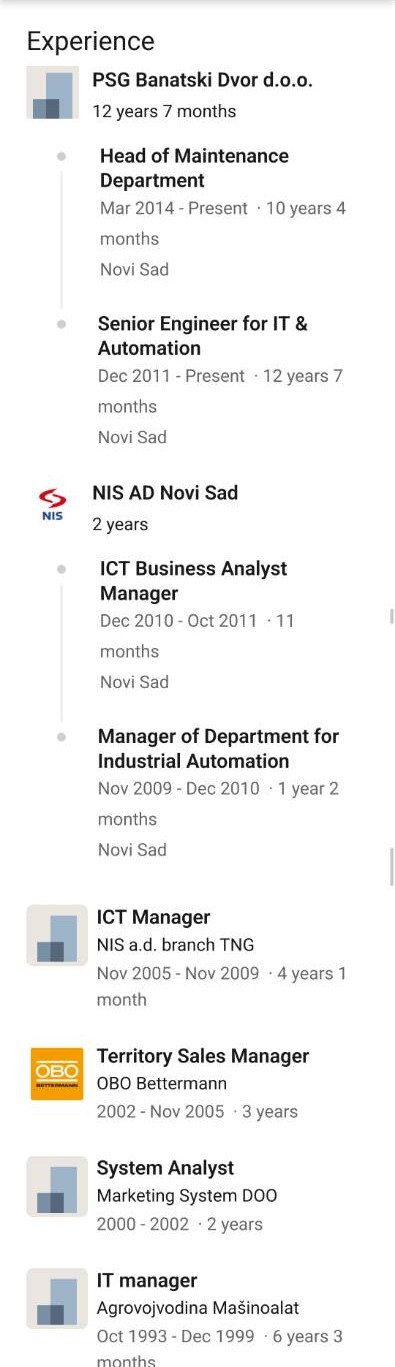The width and height of the screenshot is (395, 1367).
Task: Click placeholder logo beside IT manager
Action: click(57, 1298)
